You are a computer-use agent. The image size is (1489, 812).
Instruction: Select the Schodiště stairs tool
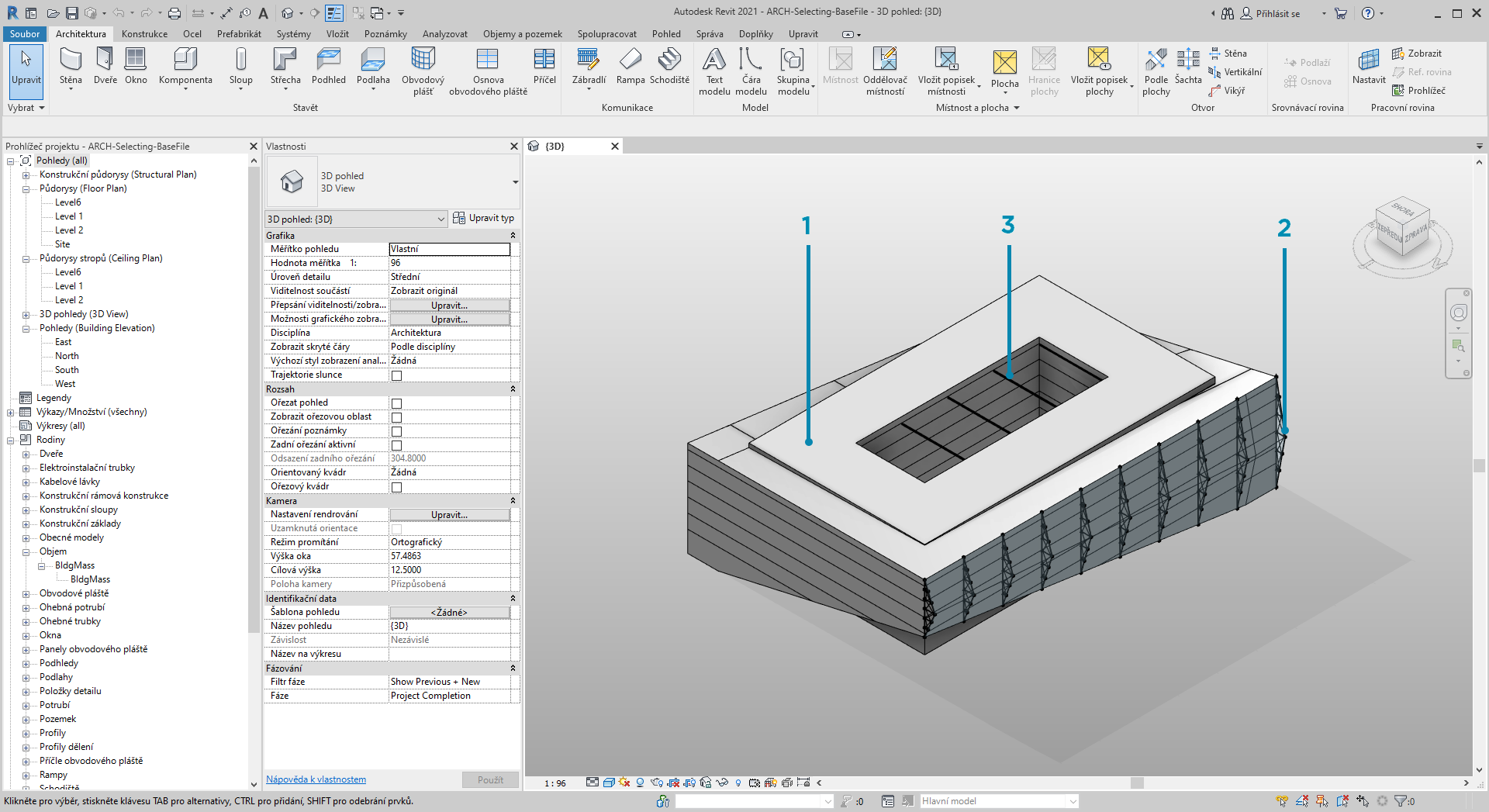coord(669,67)
